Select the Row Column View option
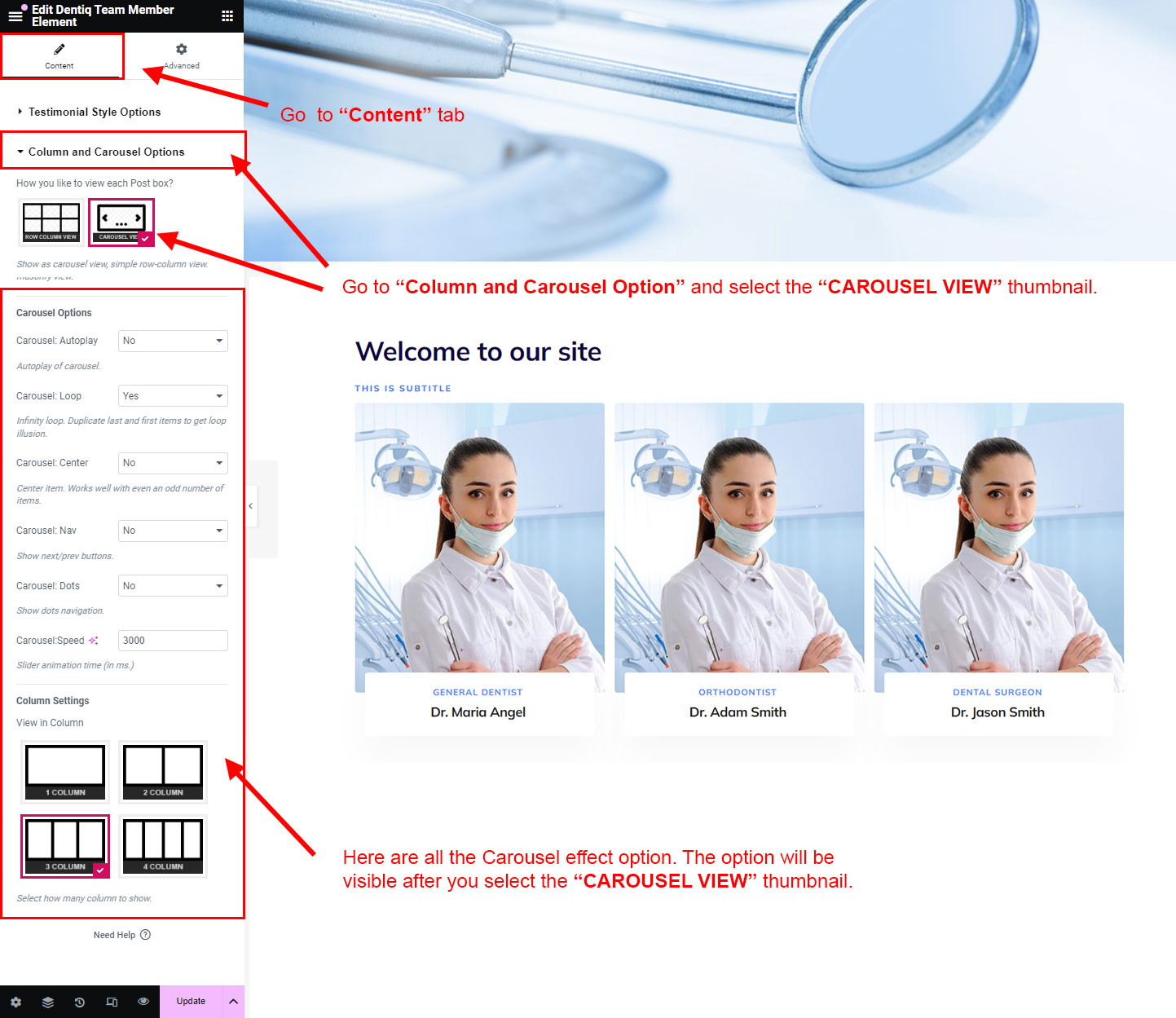 51,222
